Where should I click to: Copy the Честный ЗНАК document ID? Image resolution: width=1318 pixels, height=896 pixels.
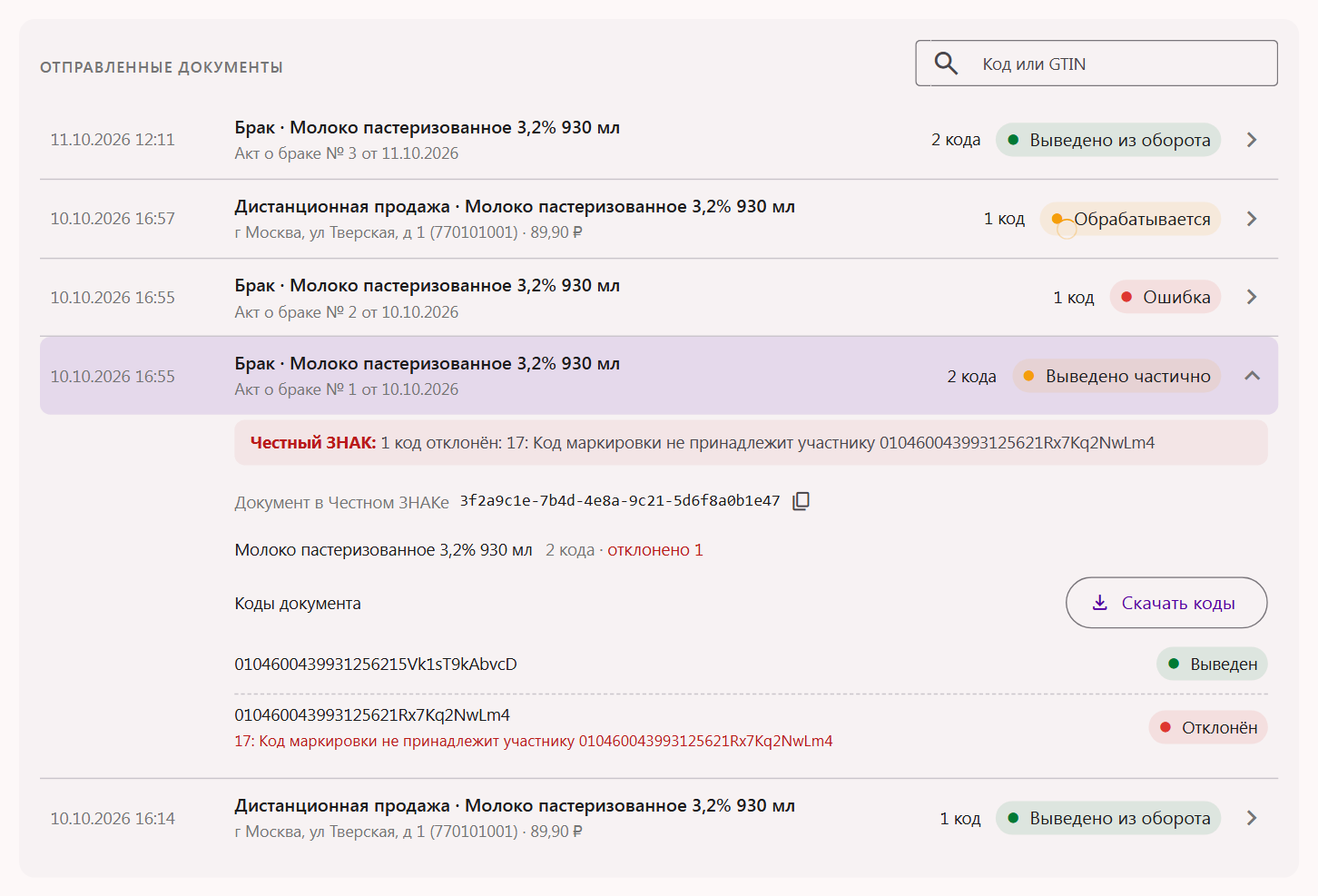pyautogui.click(x=801, y=501)
